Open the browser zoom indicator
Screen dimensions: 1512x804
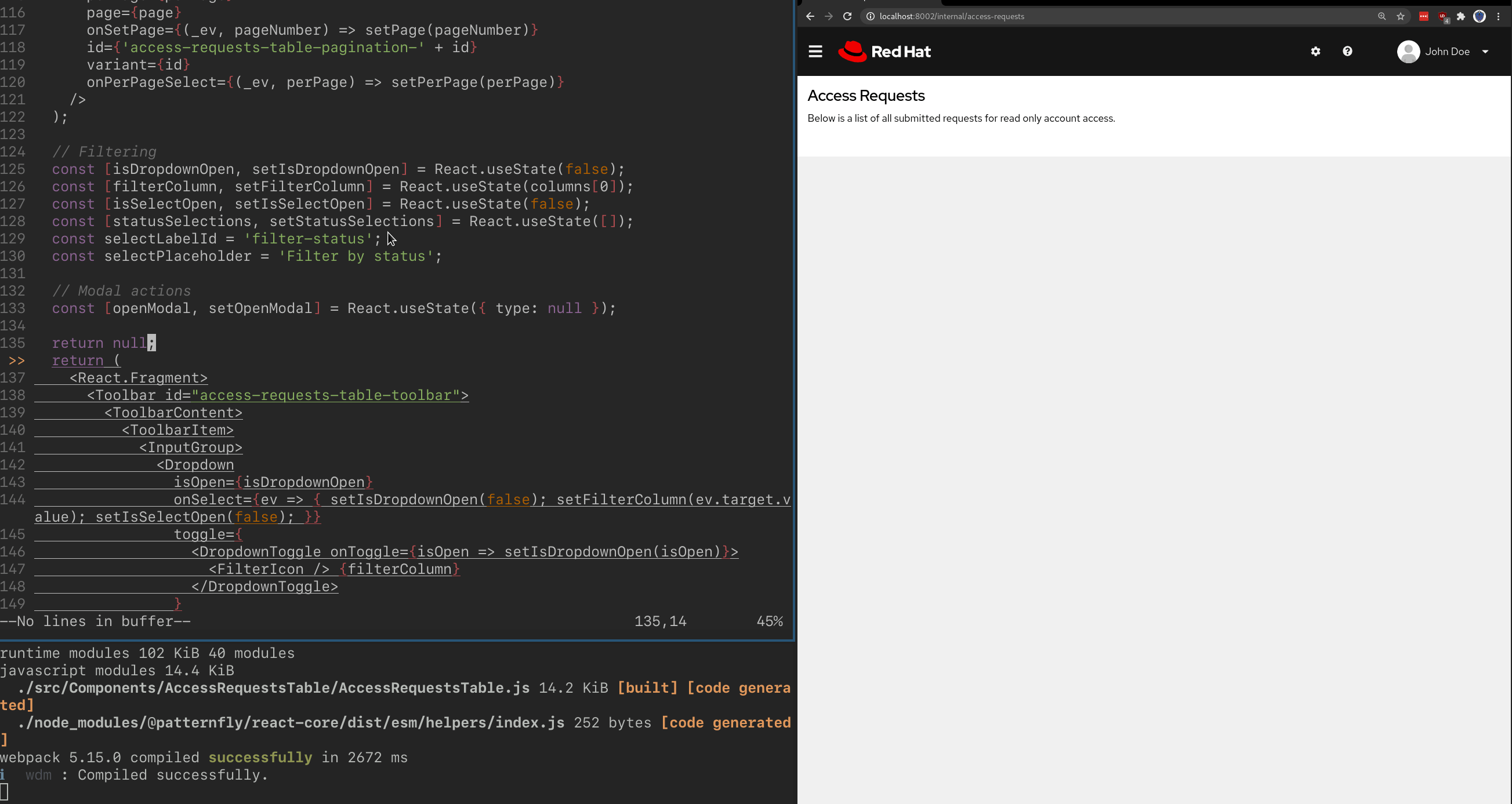click(1382, 16)
